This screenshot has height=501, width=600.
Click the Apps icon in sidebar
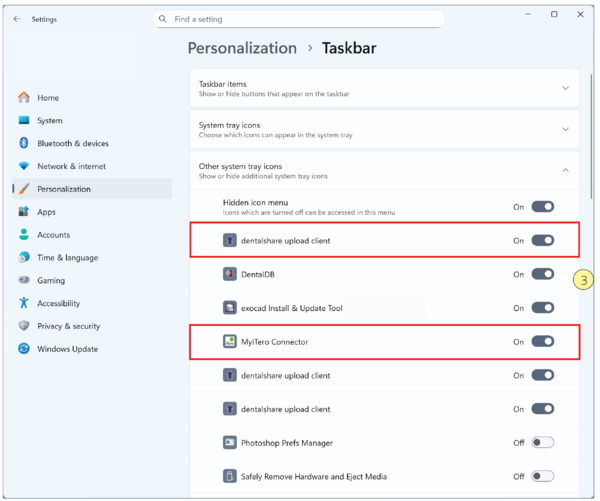click(24, 211)
